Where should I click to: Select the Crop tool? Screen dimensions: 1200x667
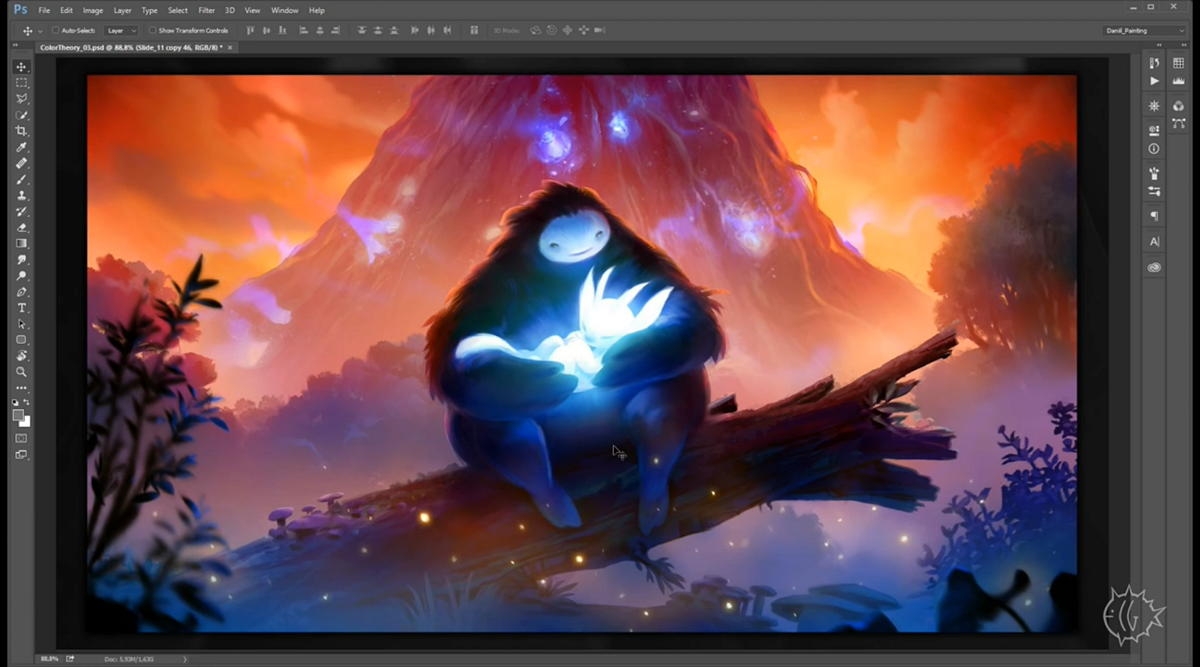tap(21, 131)
